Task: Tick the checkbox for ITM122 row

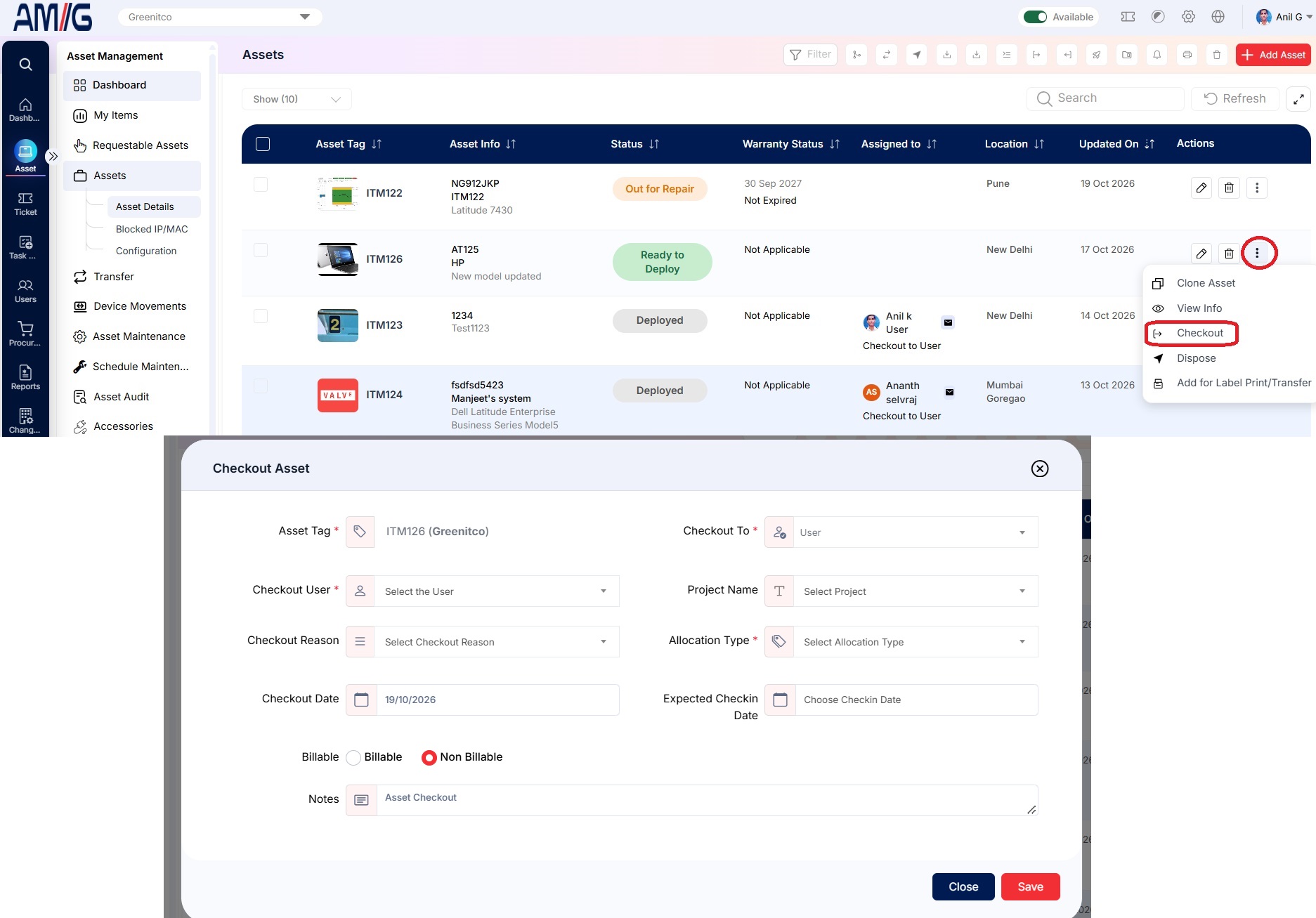Action: [x=261, y=184]
